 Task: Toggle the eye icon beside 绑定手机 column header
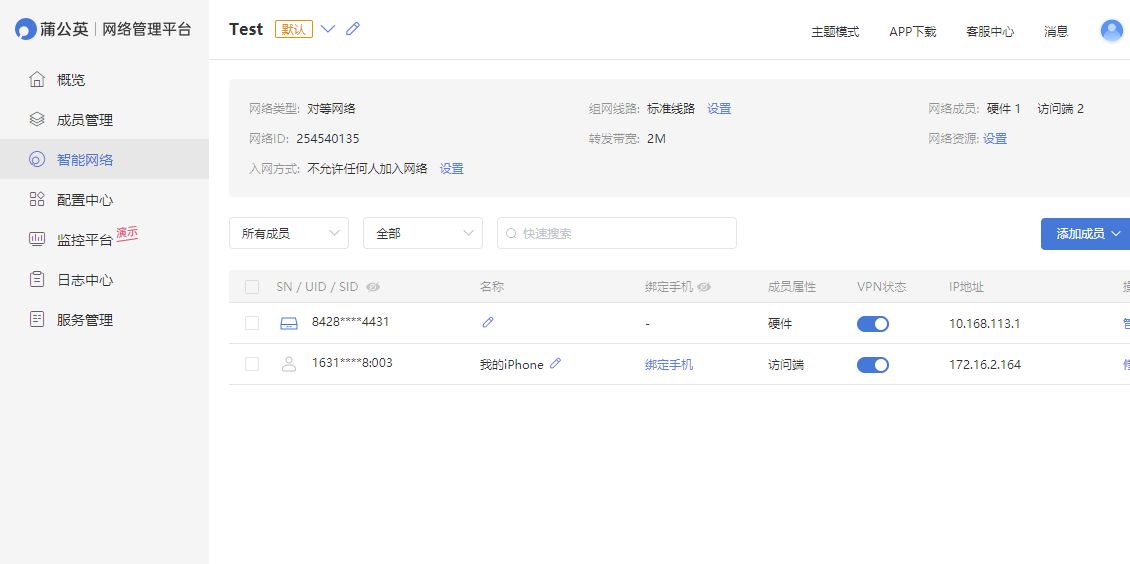coord(704,287)
